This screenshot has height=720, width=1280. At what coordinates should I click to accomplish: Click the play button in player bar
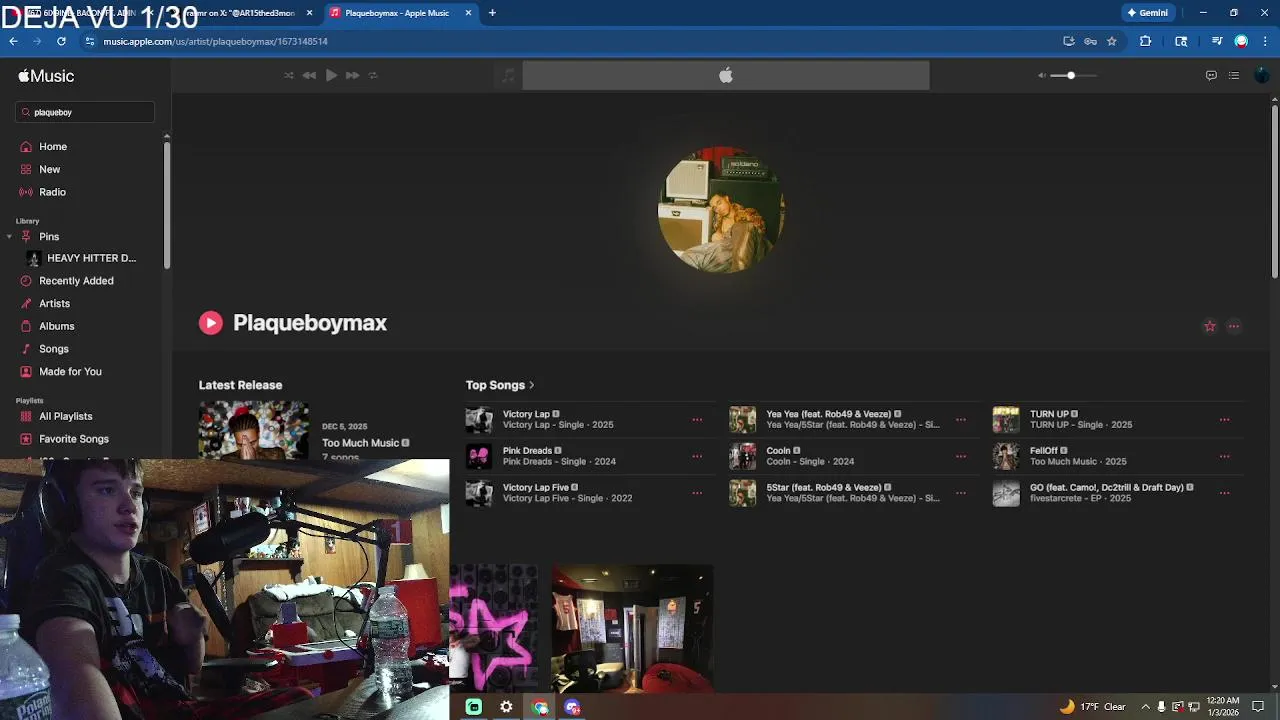tap(331, 75)
